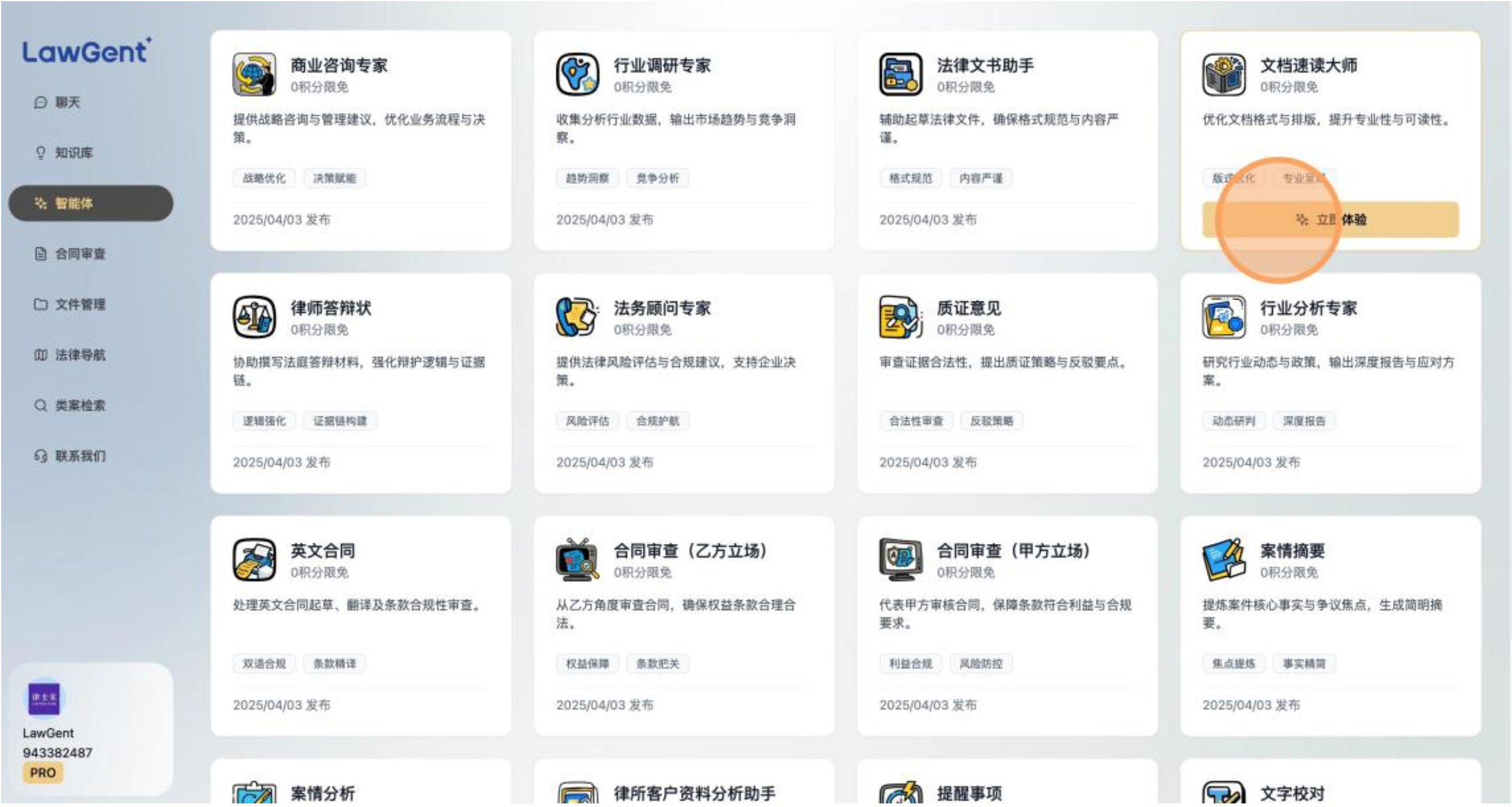Click the 法律文书助手 folder icon
Image resolution: width=1512 pixels, height=807 pixels.
900,74
